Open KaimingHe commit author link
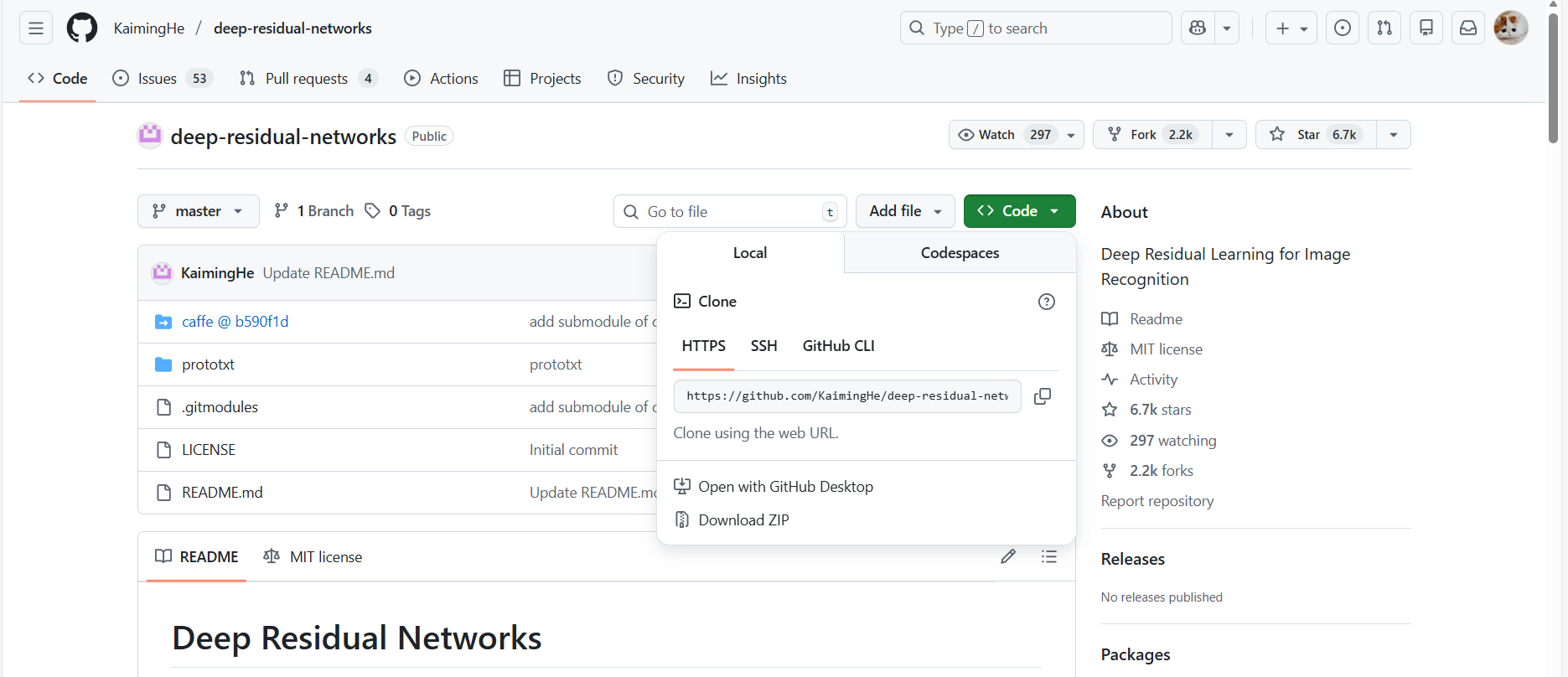 tap(217, 273)
